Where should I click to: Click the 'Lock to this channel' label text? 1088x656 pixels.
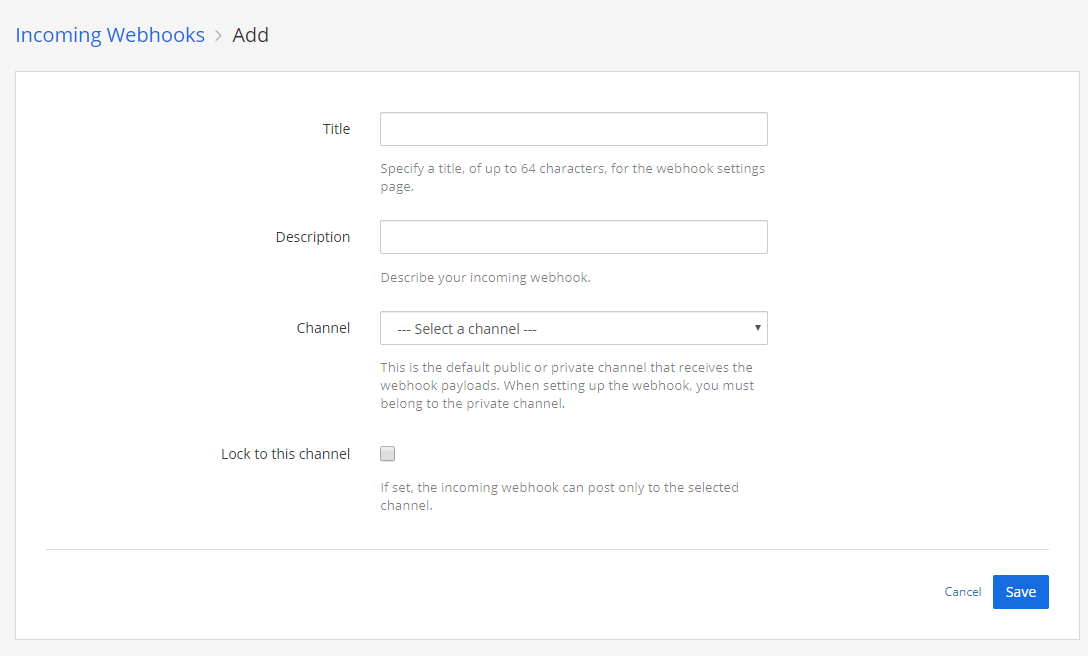[x=285, y=453]
